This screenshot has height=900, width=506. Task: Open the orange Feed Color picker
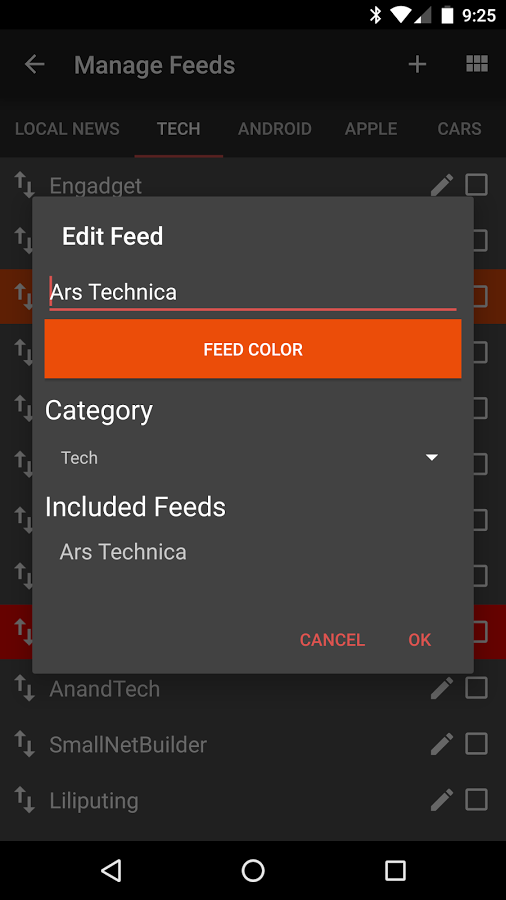[253, 349]
